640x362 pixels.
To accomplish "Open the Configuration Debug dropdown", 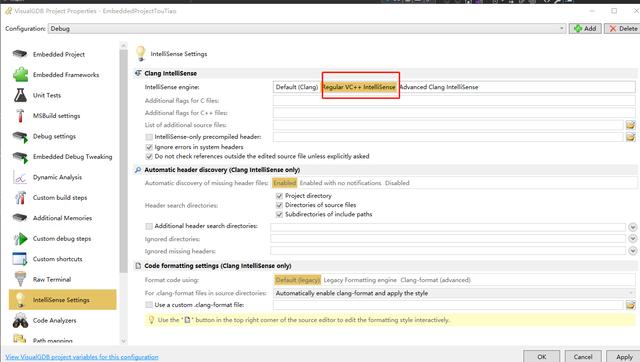I will [x=307, y=29].
